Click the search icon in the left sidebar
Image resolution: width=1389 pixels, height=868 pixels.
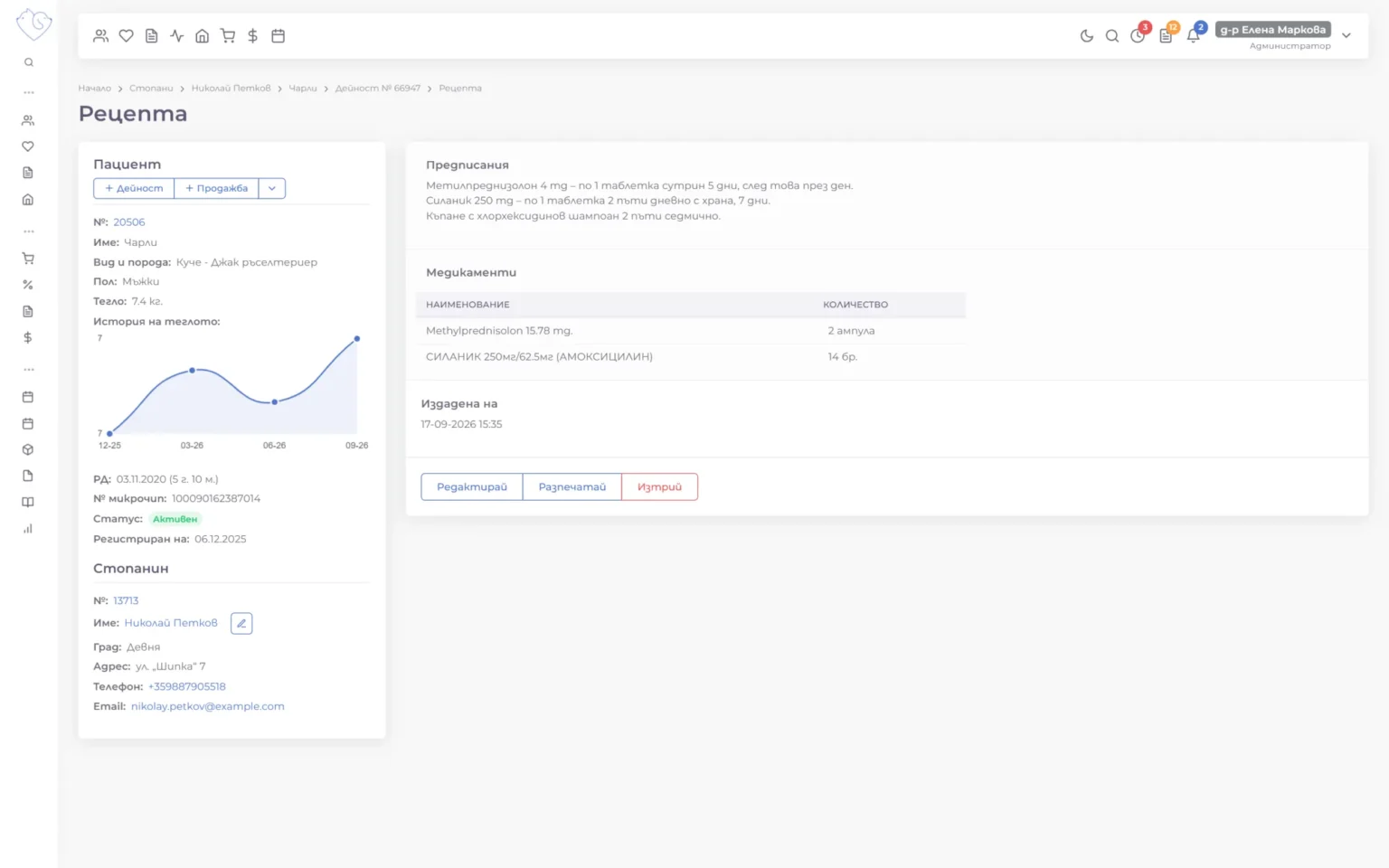coord(29,62)
